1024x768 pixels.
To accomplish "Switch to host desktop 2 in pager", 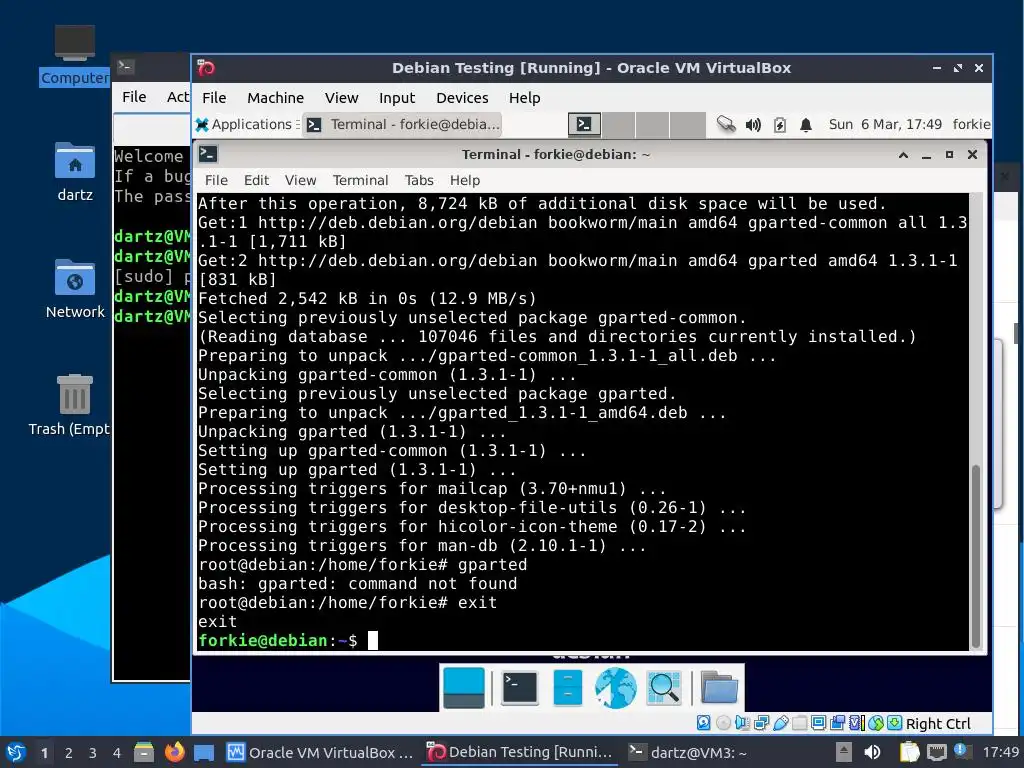I will coord(69,753).
